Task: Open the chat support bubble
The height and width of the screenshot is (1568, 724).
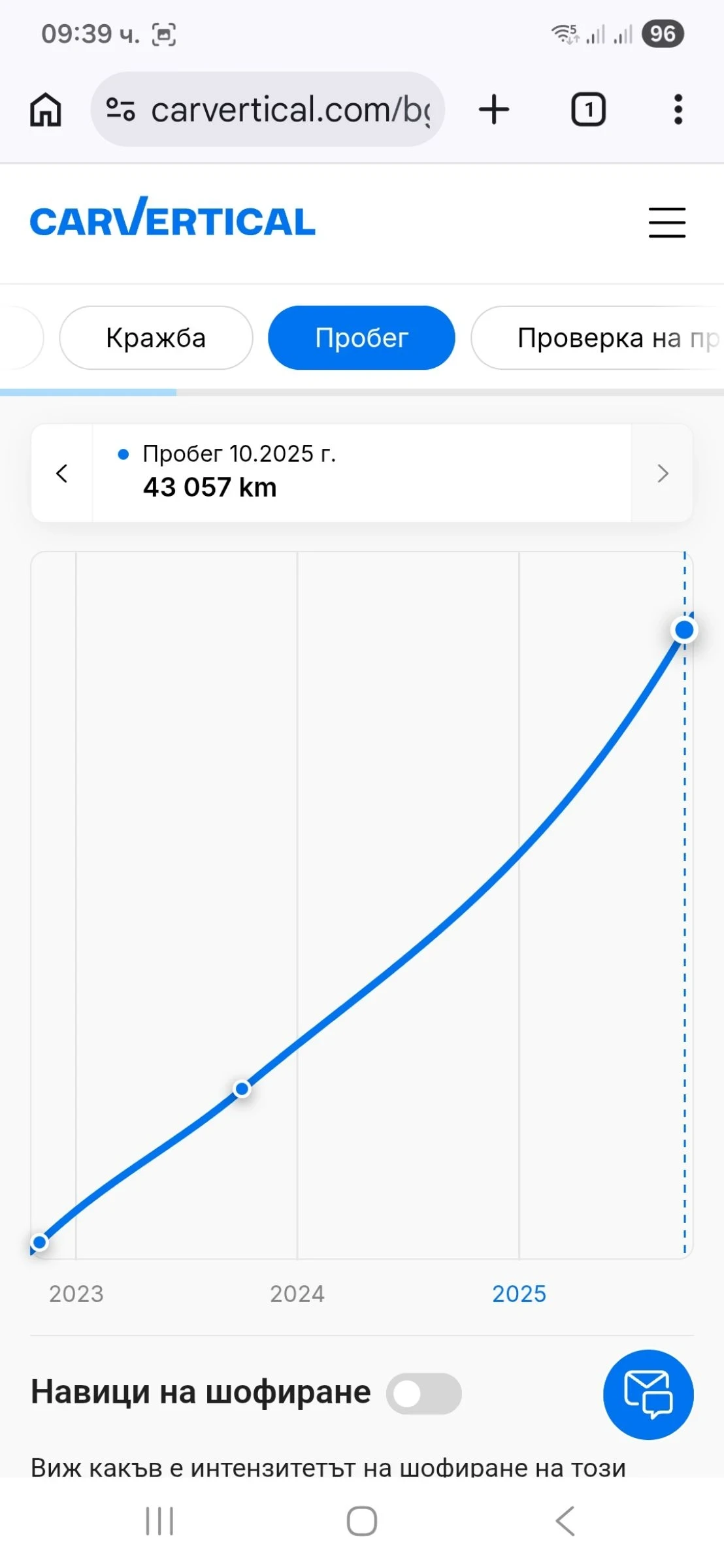Action: tap(648, 1394)
